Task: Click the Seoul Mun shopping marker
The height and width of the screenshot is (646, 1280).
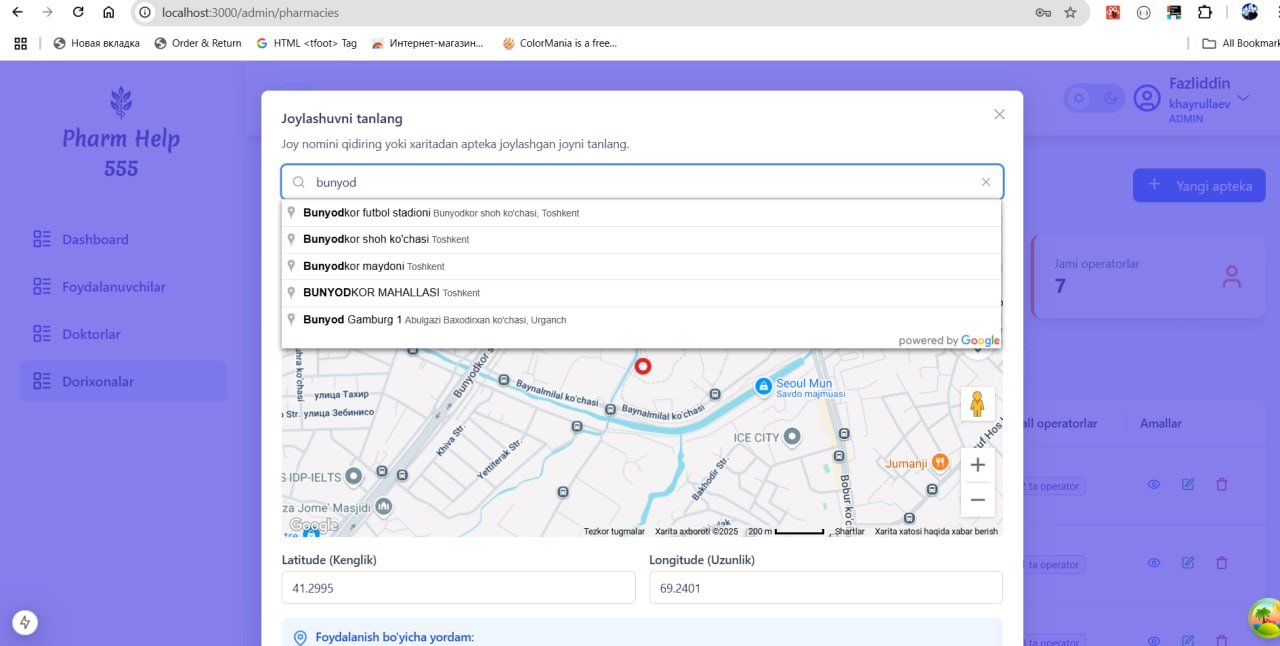Action: (762, 385)
